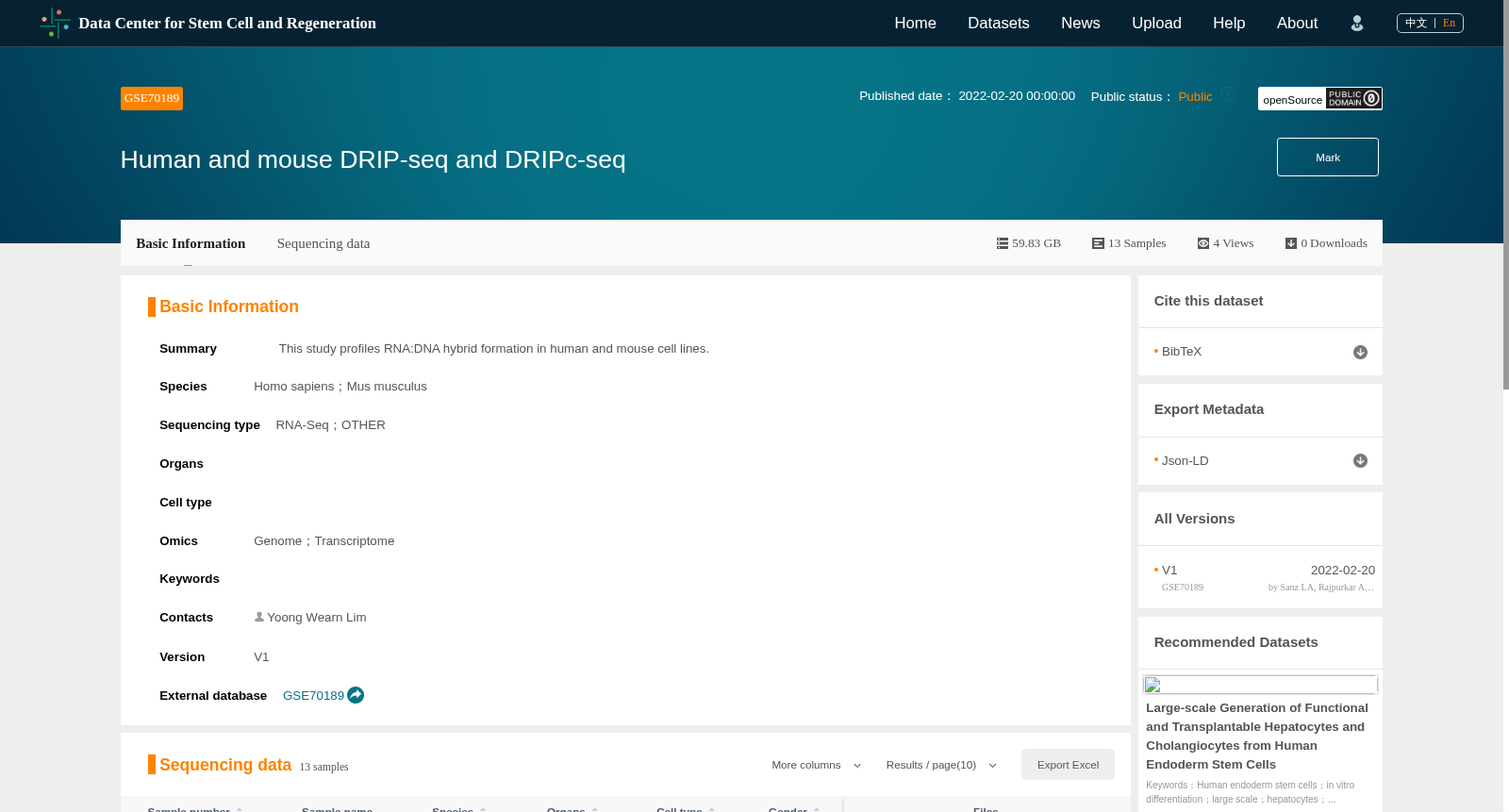Click the Version value V1 in Basic Information
The image size is (1509, 812).
pos(261,657)
